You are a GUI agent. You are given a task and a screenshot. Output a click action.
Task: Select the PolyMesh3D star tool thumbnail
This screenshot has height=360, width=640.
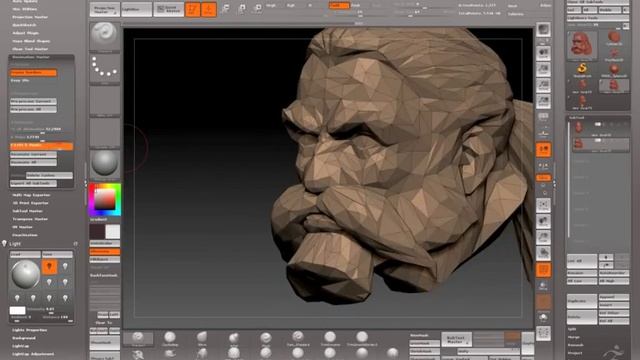pos(614,54)
